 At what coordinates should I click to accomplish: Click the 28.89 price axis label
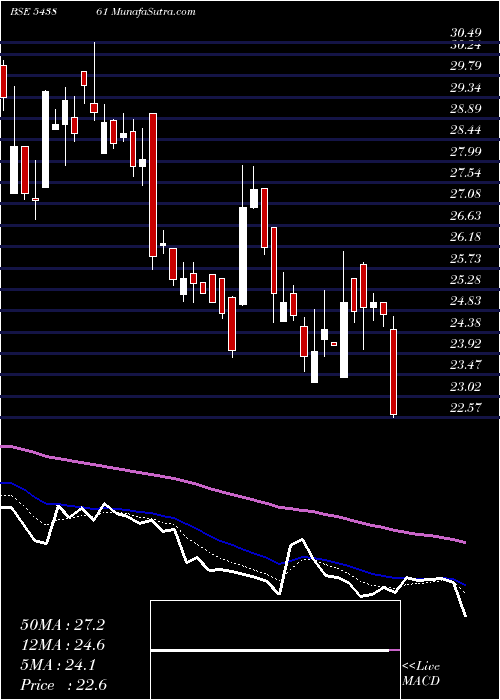[x=466, y=109]
